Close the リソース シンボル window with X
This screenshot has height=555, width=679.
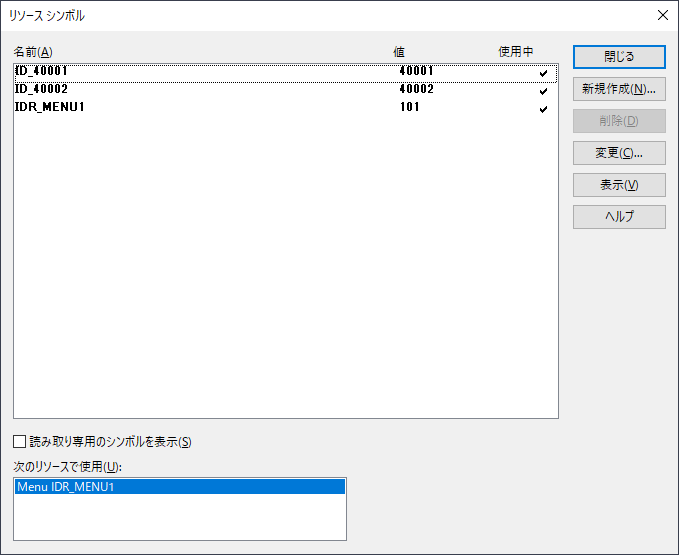coord(661,15)
